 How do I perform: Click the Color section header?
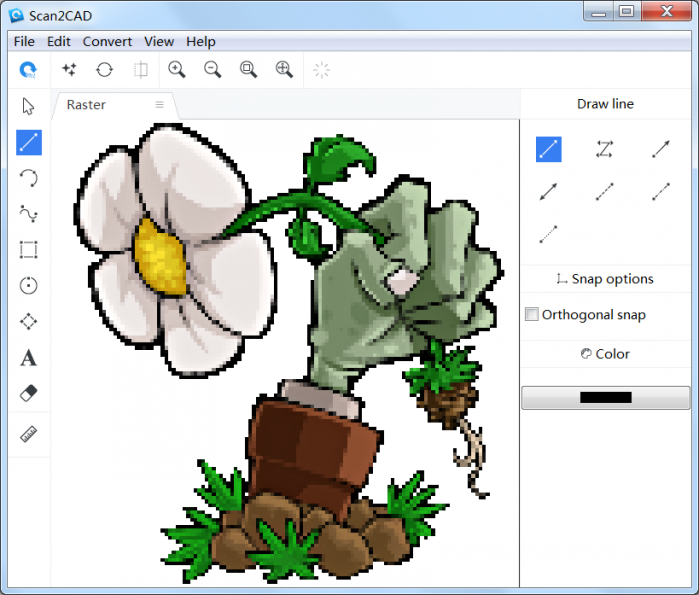click(605, 354)
